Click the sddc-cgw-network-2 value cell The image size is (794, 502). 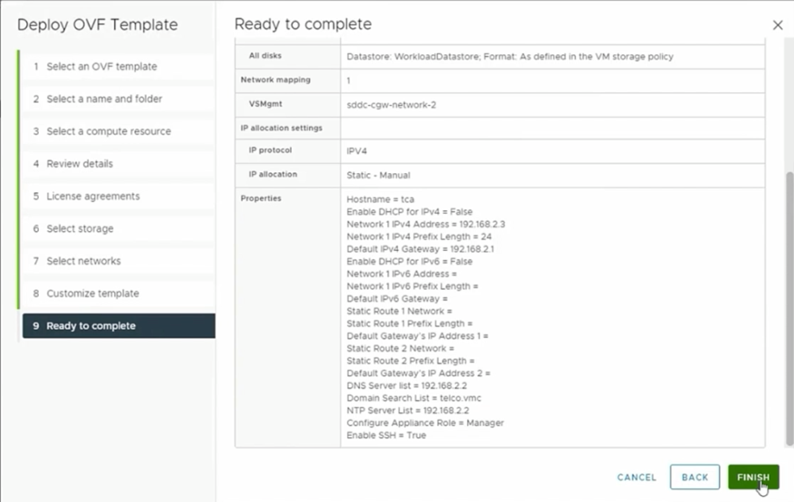[x=391, y=104]
